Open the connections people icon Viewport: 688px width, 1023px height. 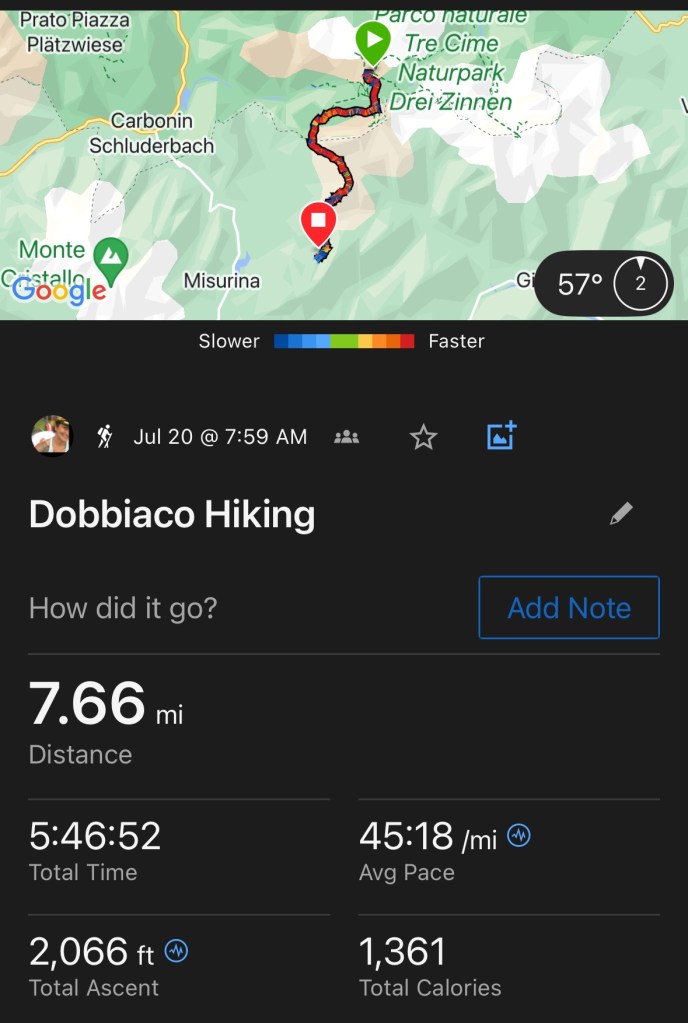click(347, 436)
